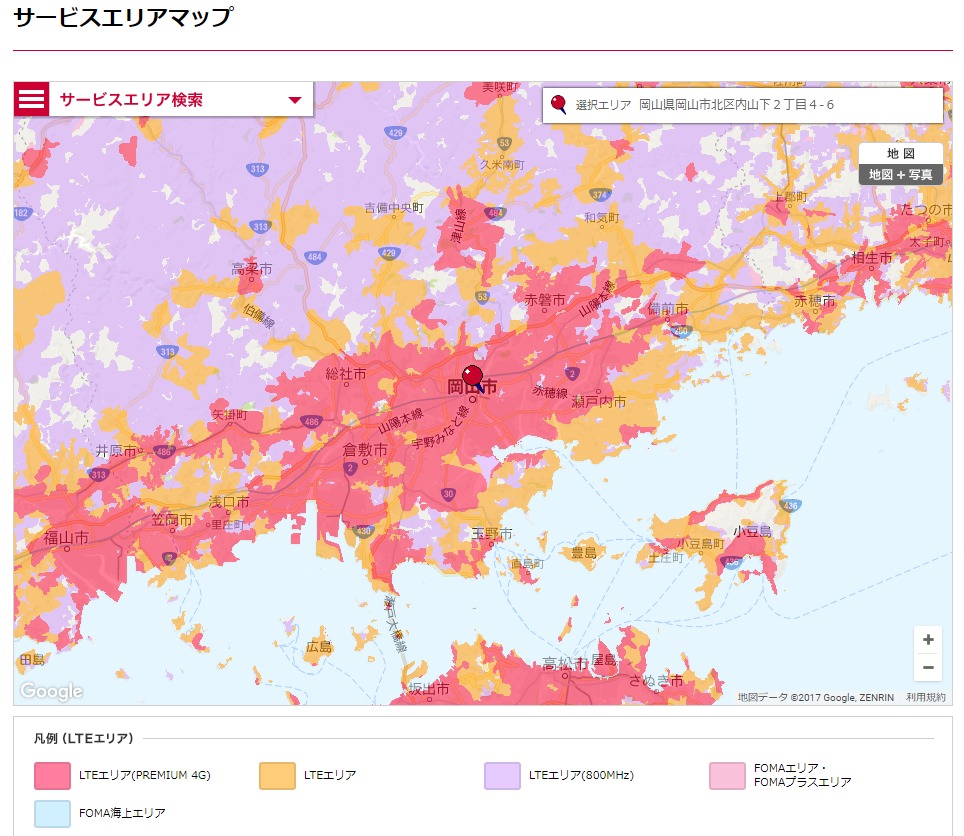Click the red pin icon in address box
This screenshot has height=836, width=964.
coord(558,104)
